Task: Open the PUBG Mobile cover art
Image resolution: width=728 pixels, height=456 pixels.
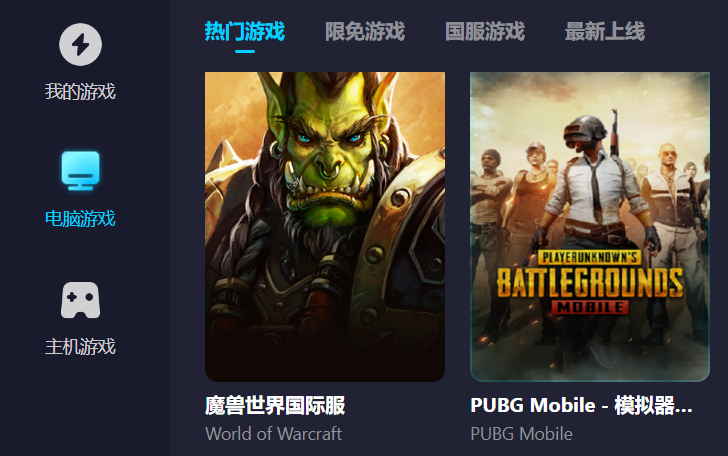Action: pos(590,227)
